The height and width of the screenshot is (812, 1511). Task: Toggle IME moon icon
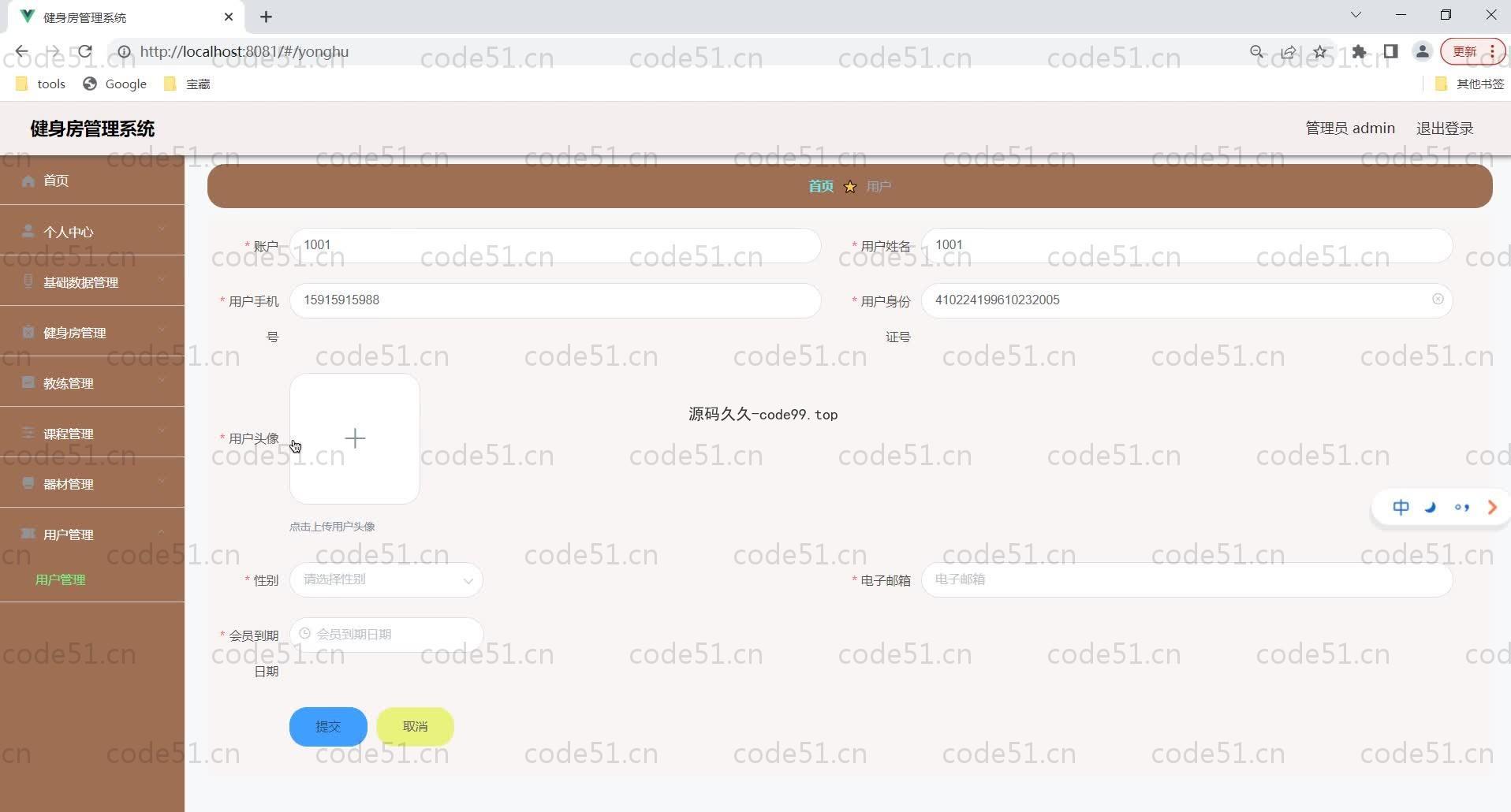click(1431, 508)
